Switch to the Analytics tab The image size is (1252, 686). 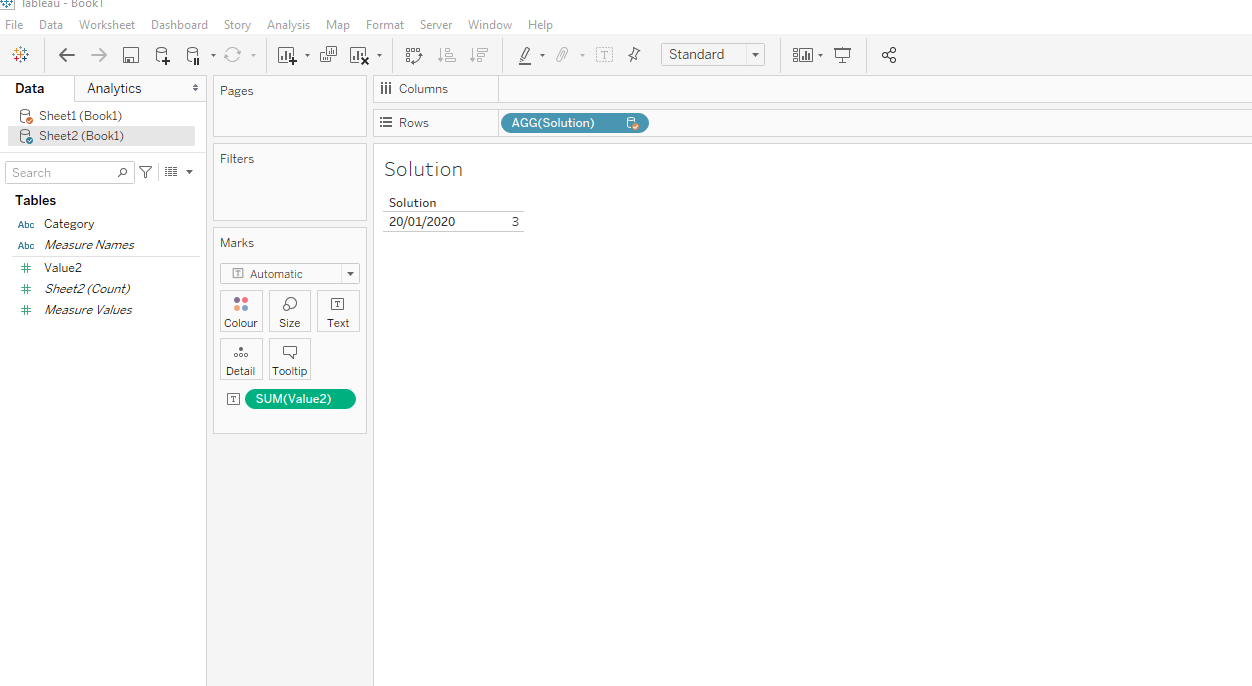pos(114,88)
